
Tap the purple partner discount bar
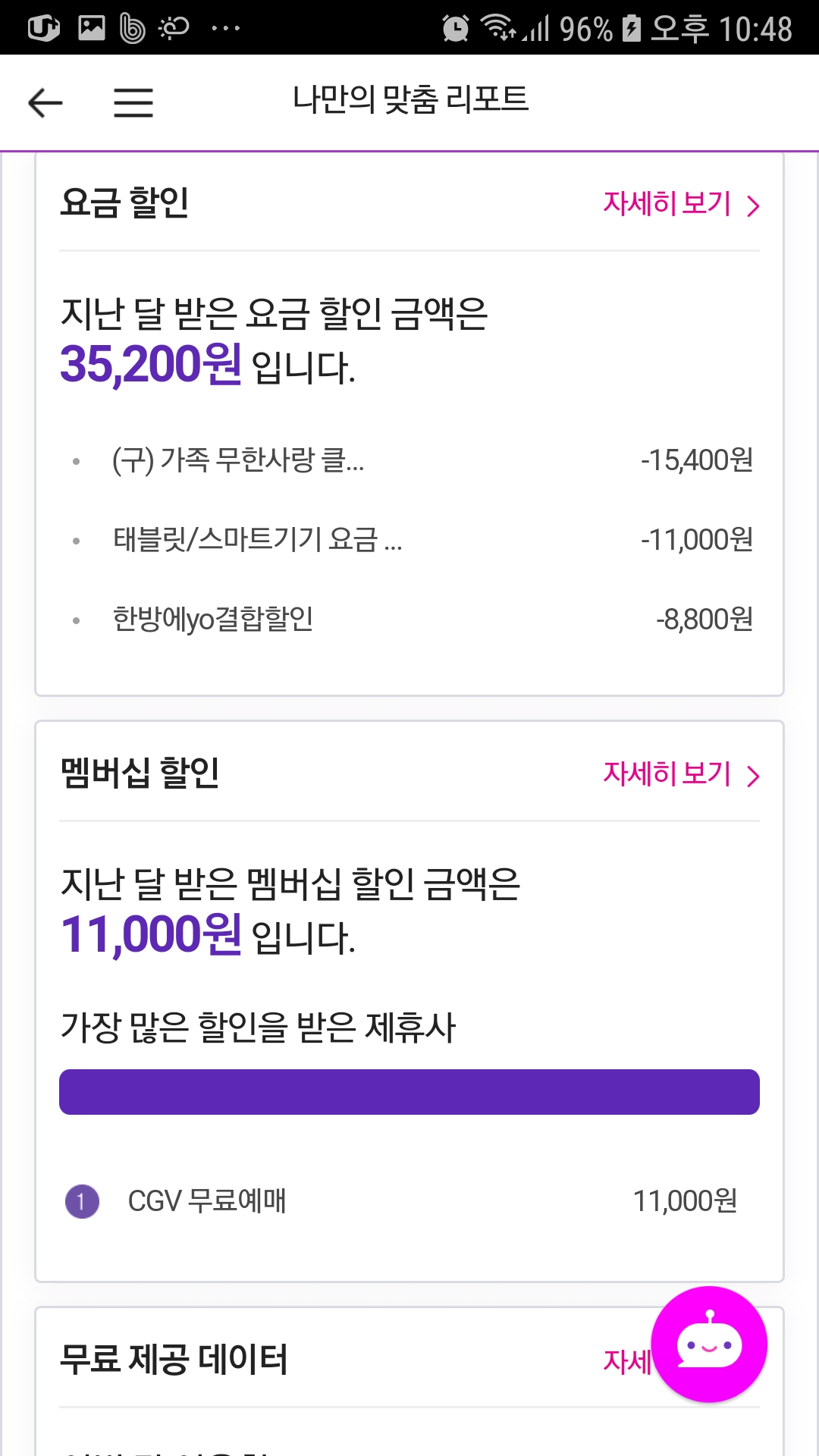tap(409, 1092)
